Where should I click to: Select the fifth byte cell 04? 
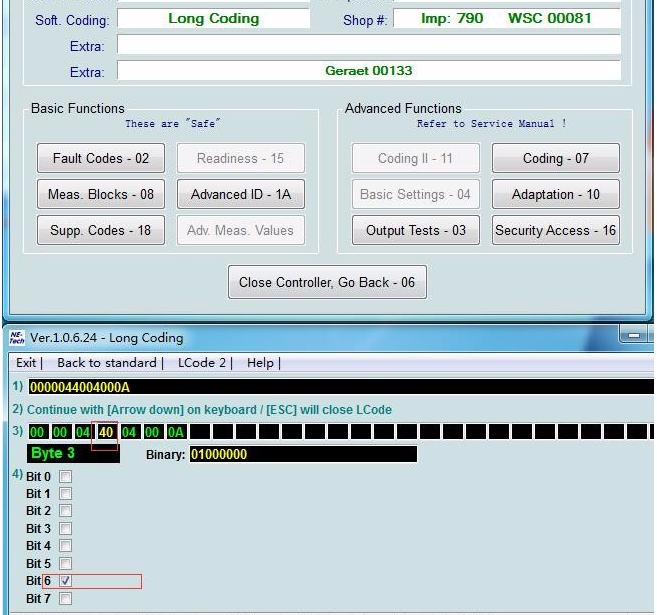(x=129, y=432)
